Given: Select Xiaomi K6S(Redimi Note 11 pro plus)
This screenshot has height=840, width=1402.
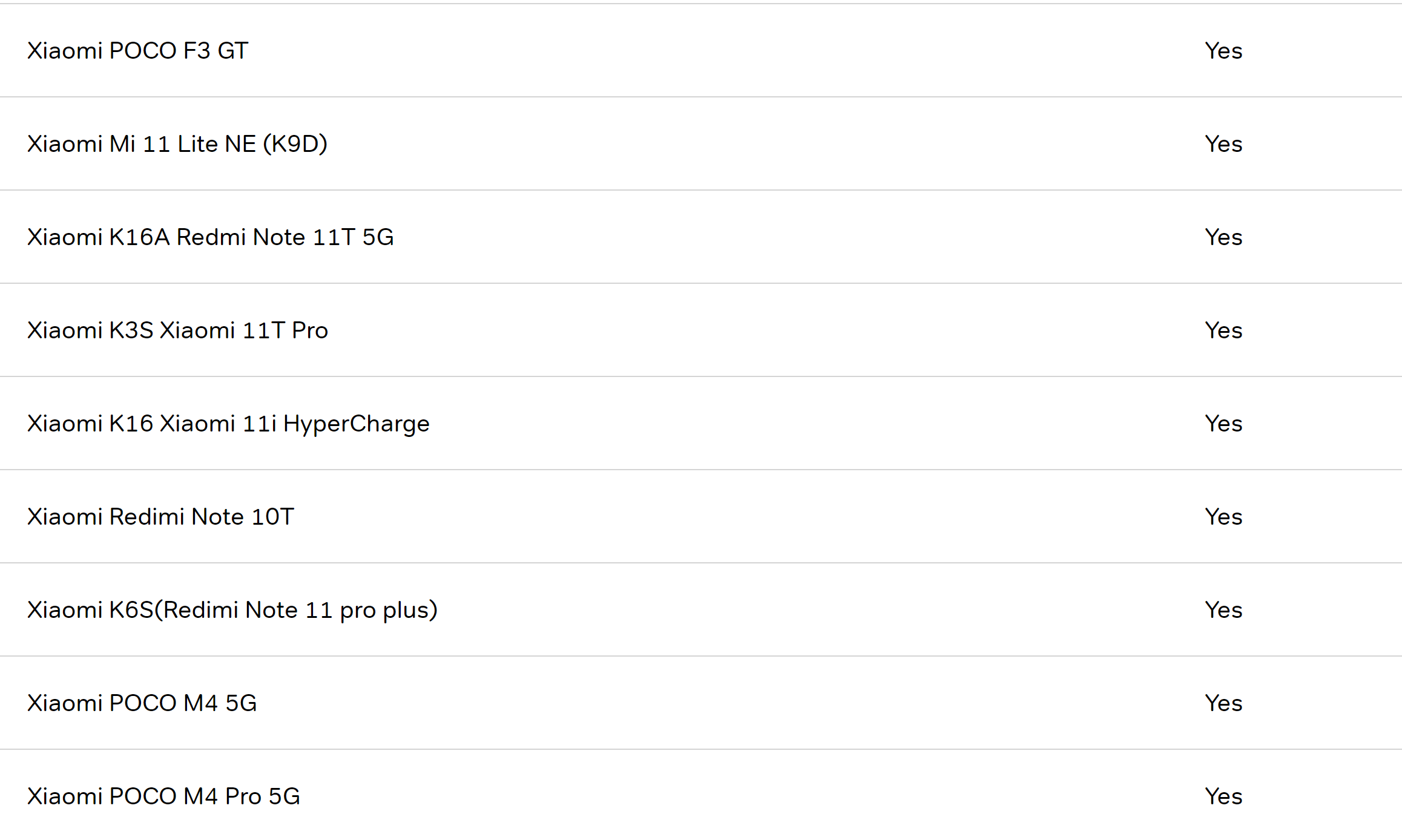Looking at the screenshot, I should click(x=232, y=610).
